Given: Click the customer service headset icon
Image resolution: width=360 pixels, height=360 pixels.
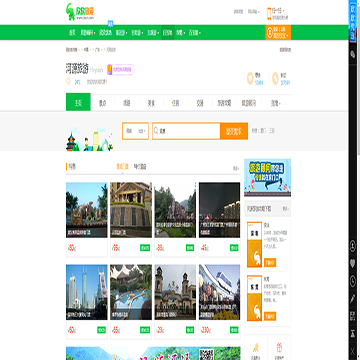Looking at the screenshot, I should click(x=269, y=32).
